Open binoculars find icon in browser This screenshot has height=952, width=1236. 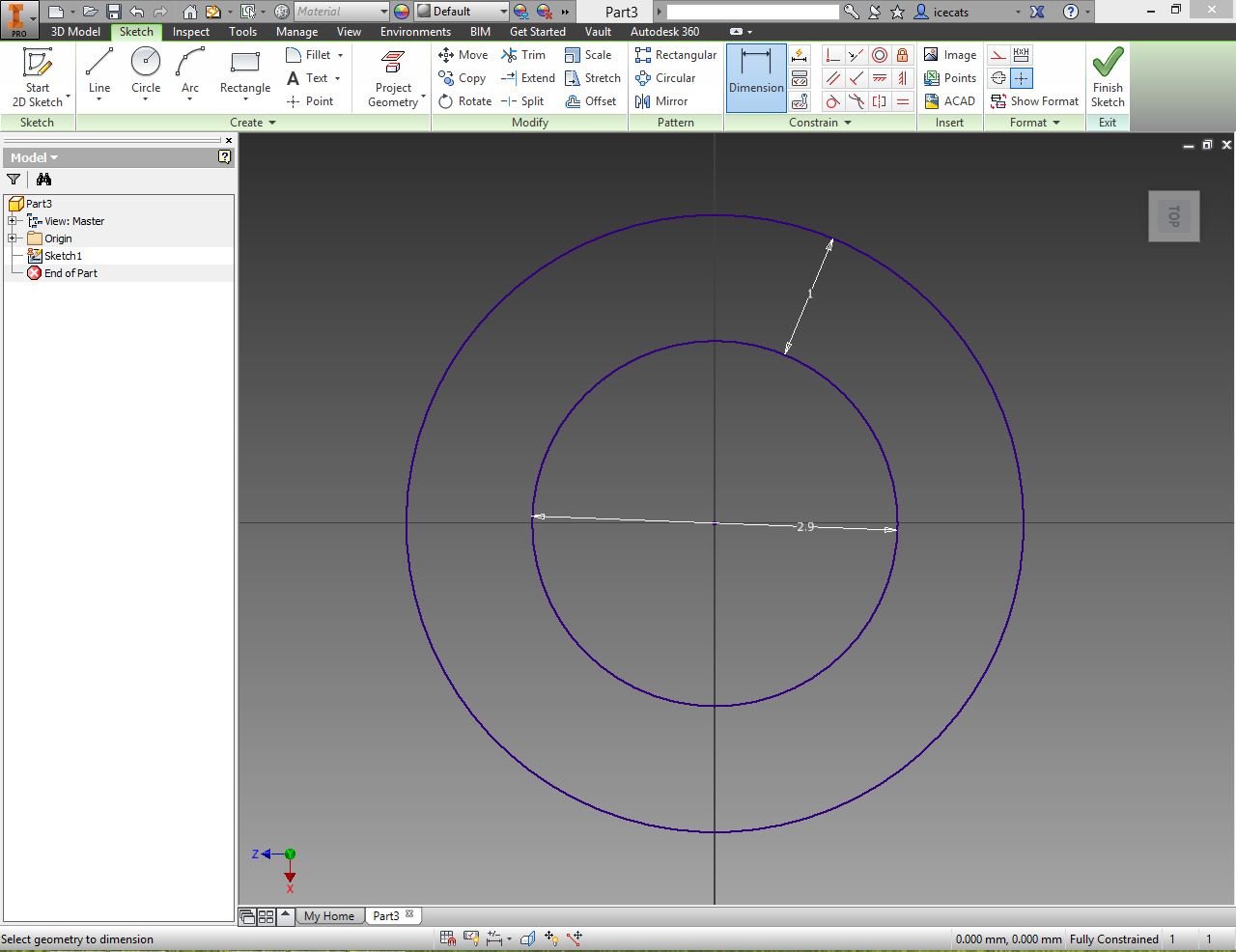(x=43, y=180)
